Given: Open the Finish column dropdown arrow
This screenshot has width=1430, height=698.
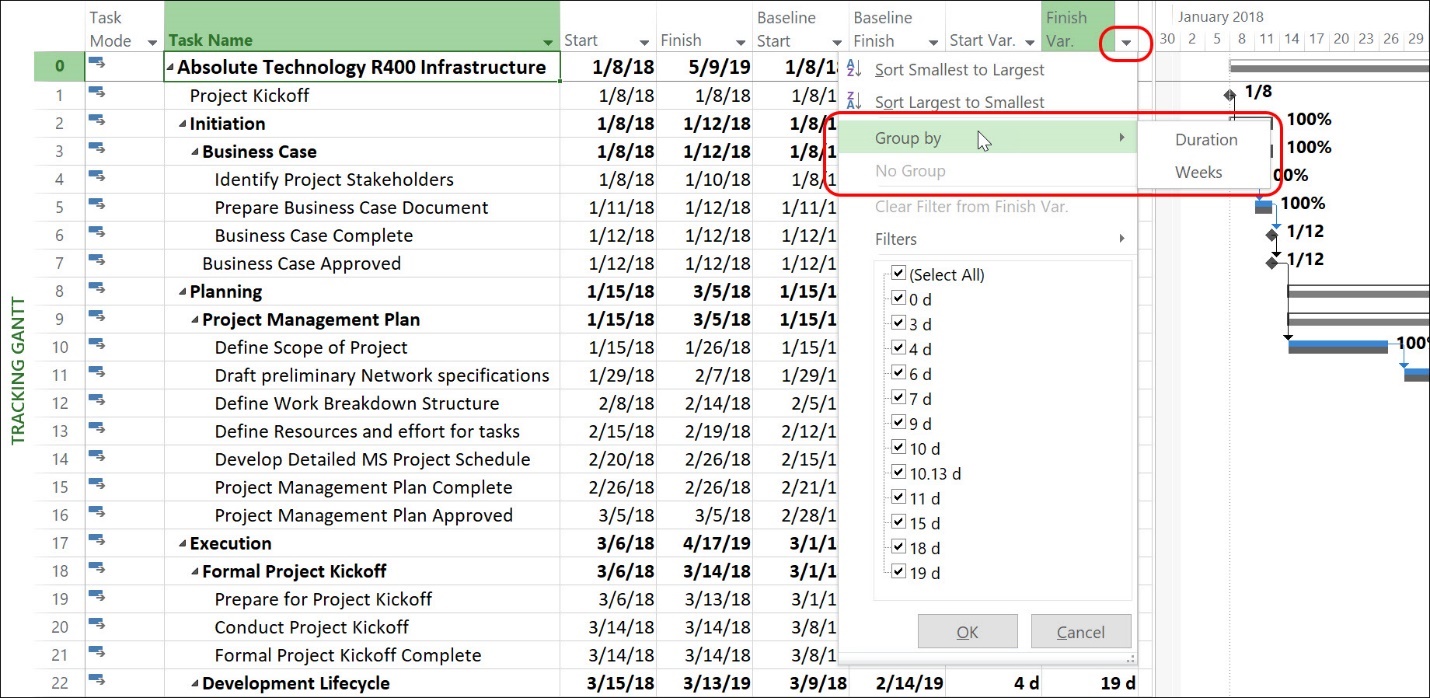Looking at the screenshot, I should tap(741, 42).
